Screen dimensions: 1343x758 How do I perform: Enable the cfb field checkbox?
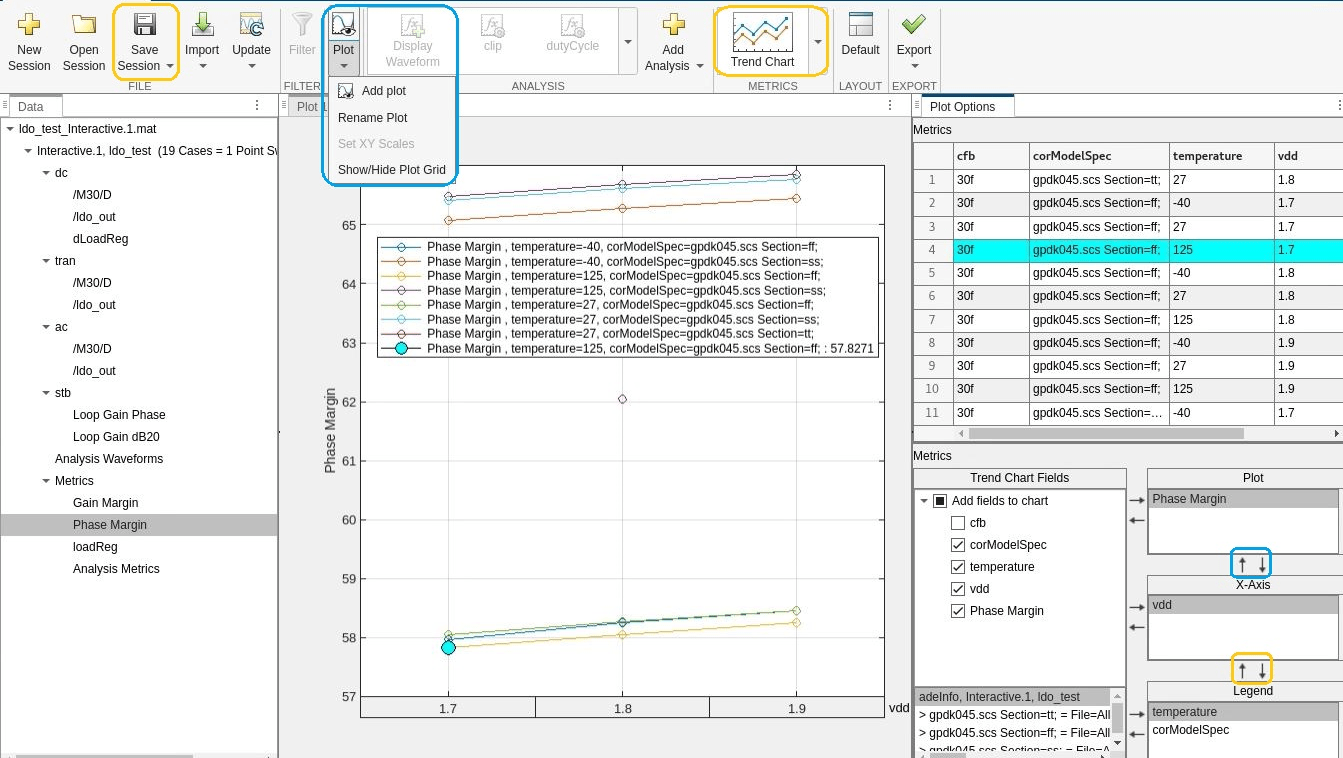[x=958, y=523]
